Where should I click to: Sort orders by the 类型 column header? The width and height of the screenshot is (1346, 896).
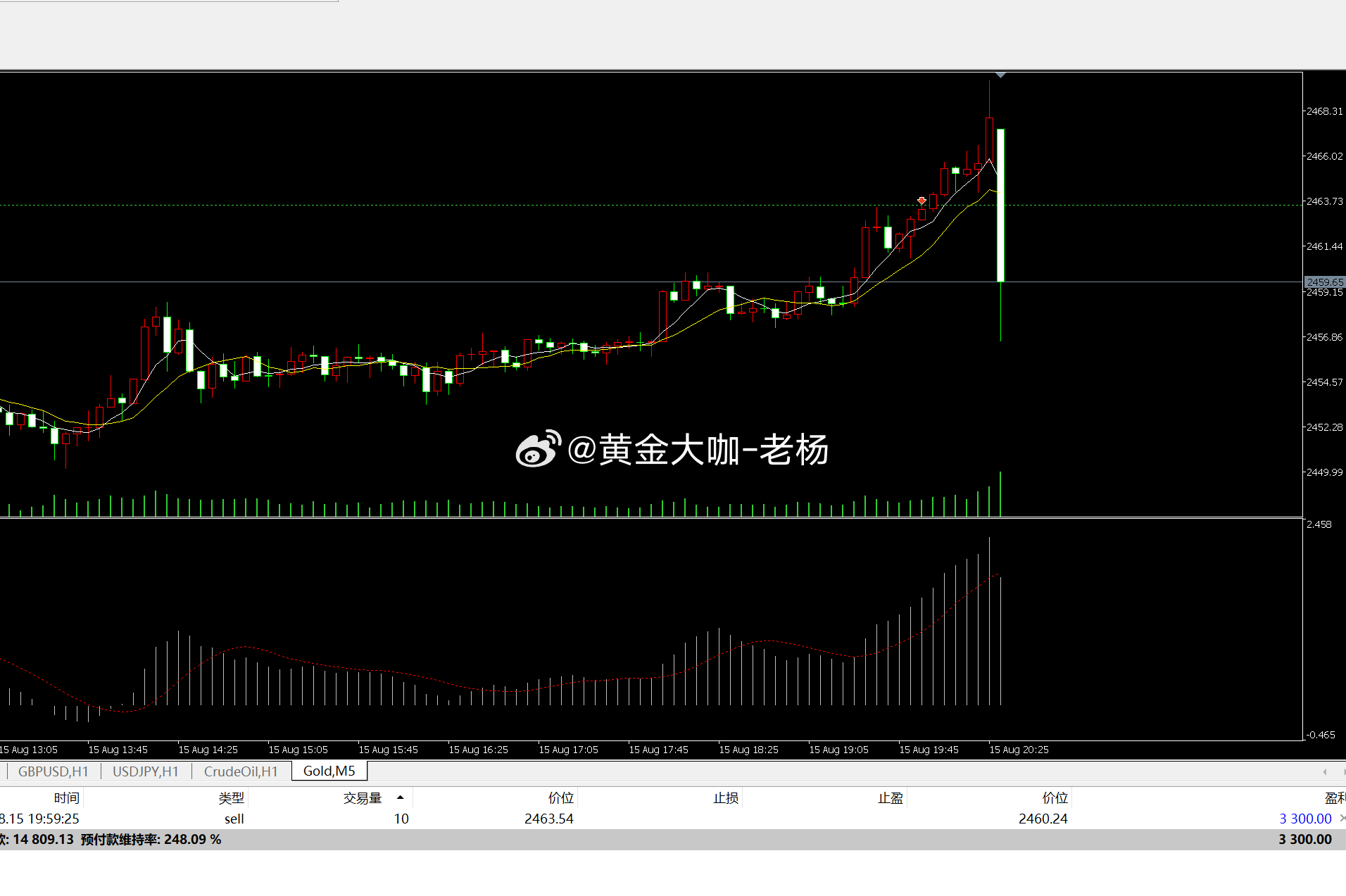coord(231,797)
